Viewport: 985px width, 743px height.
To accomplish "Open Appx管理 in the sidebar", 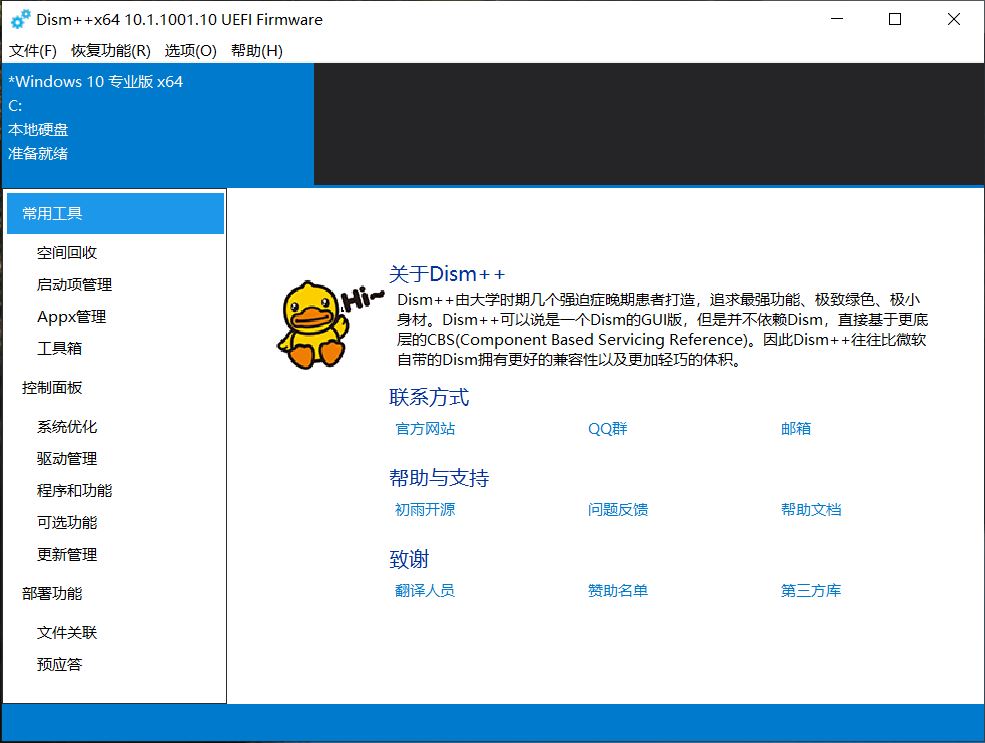I will pos(72,317).
